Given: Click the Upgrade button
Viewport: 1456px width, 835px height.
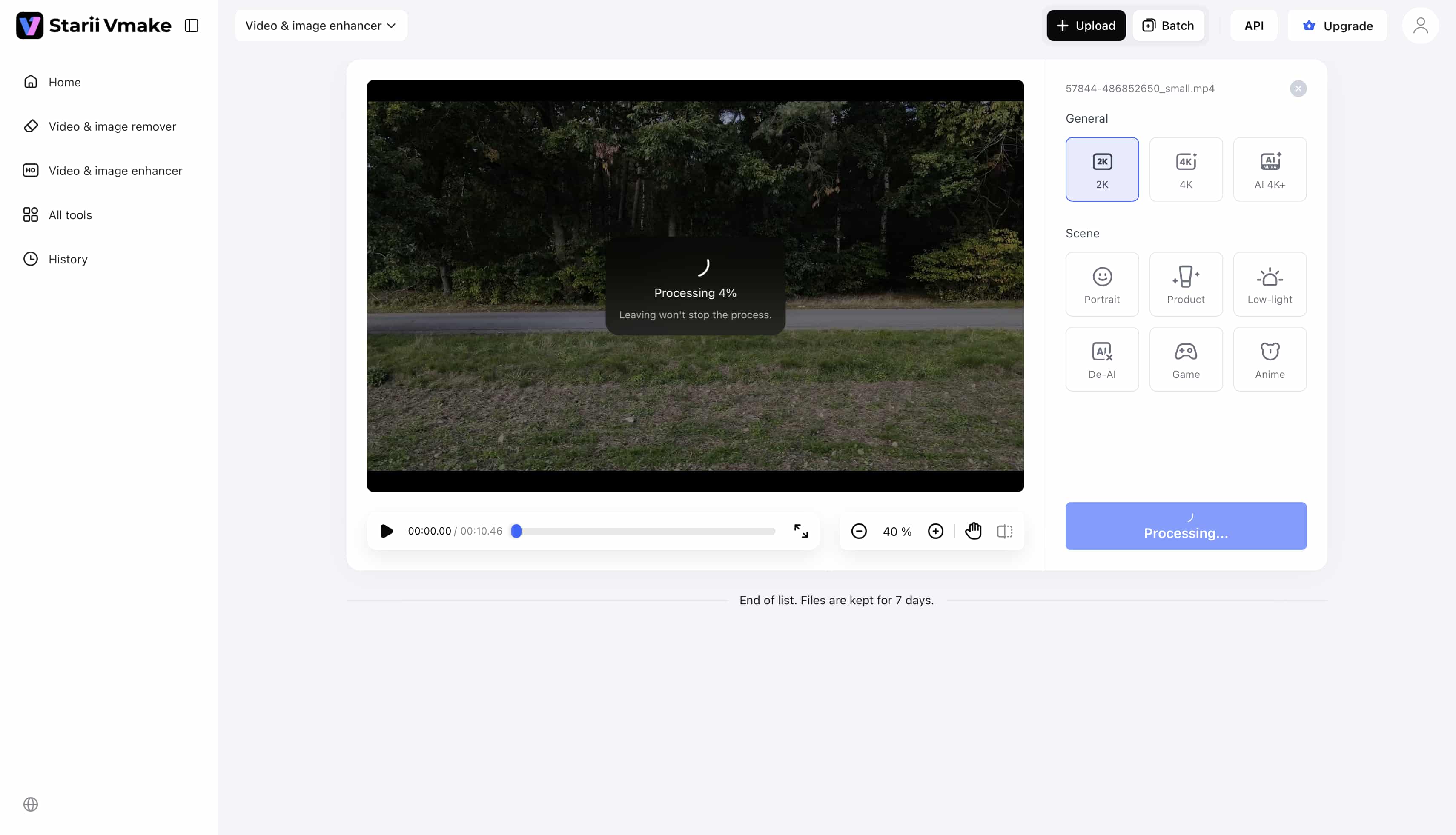Looking at the screenshot, I should (x=1337, y=25).
